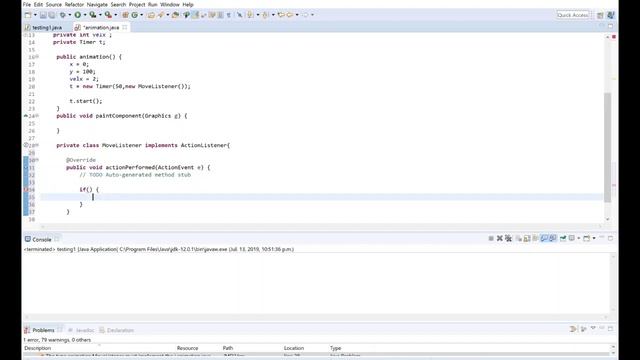Toggle Word Wrap in Console toolbar
Image resolution: width=640 pixels, height=360 pixels.
coord(535,238)
